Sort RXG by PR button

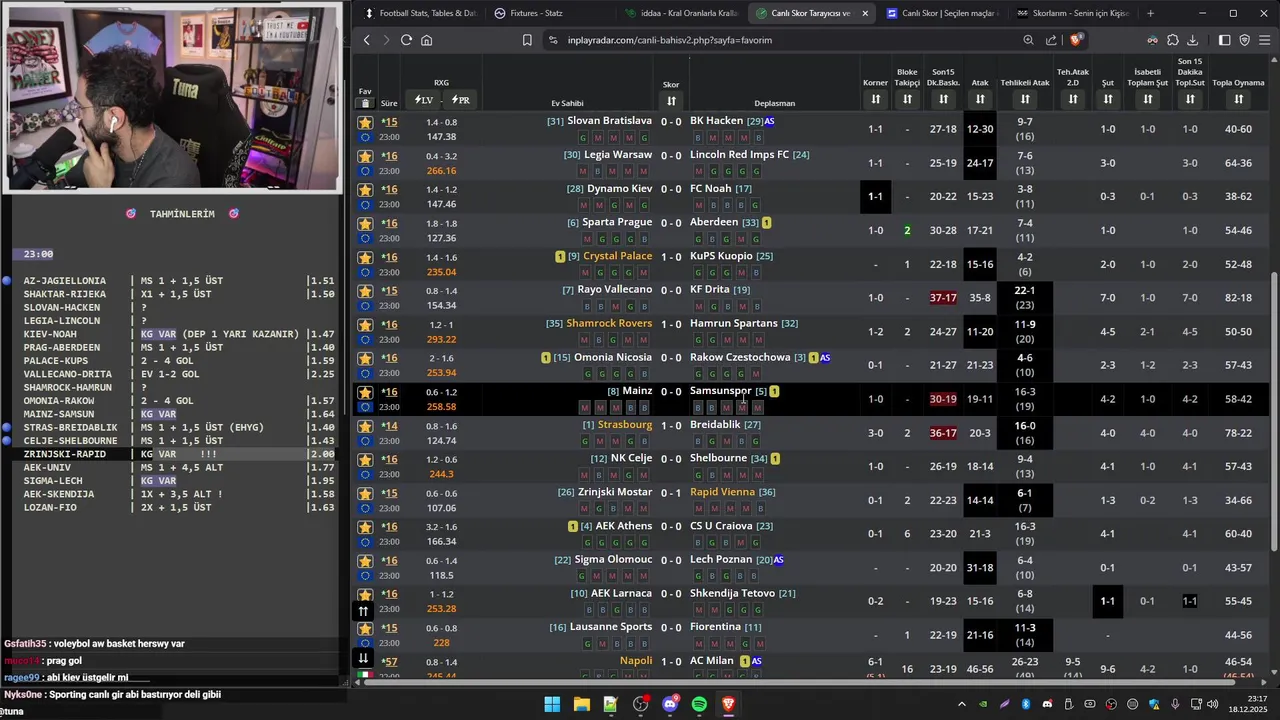461,100
